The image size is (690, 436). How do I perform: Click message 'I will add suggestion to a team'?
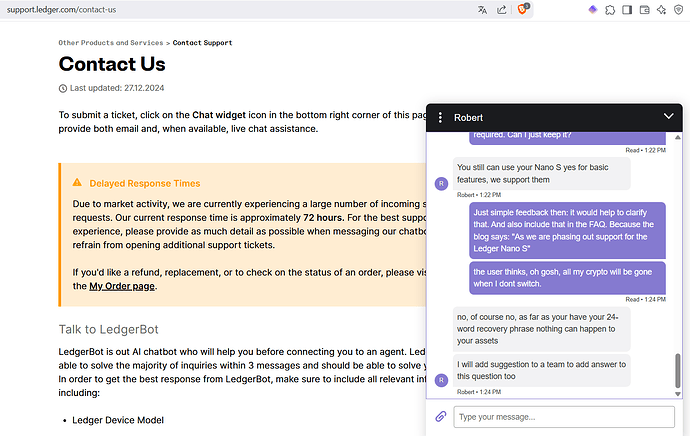[542, 370]
